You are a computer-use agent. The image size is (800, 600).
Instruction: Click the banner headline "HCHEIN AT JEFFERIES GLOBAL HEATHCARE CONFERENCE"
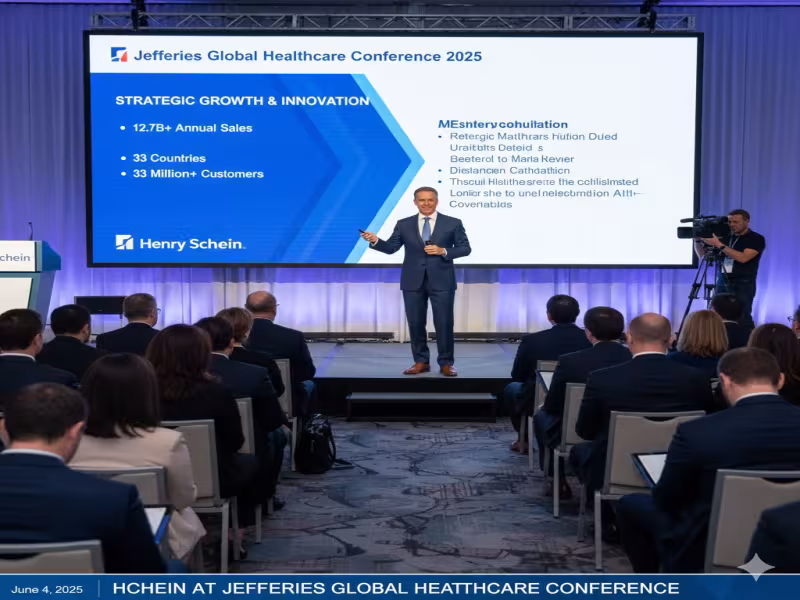(396, 588)
